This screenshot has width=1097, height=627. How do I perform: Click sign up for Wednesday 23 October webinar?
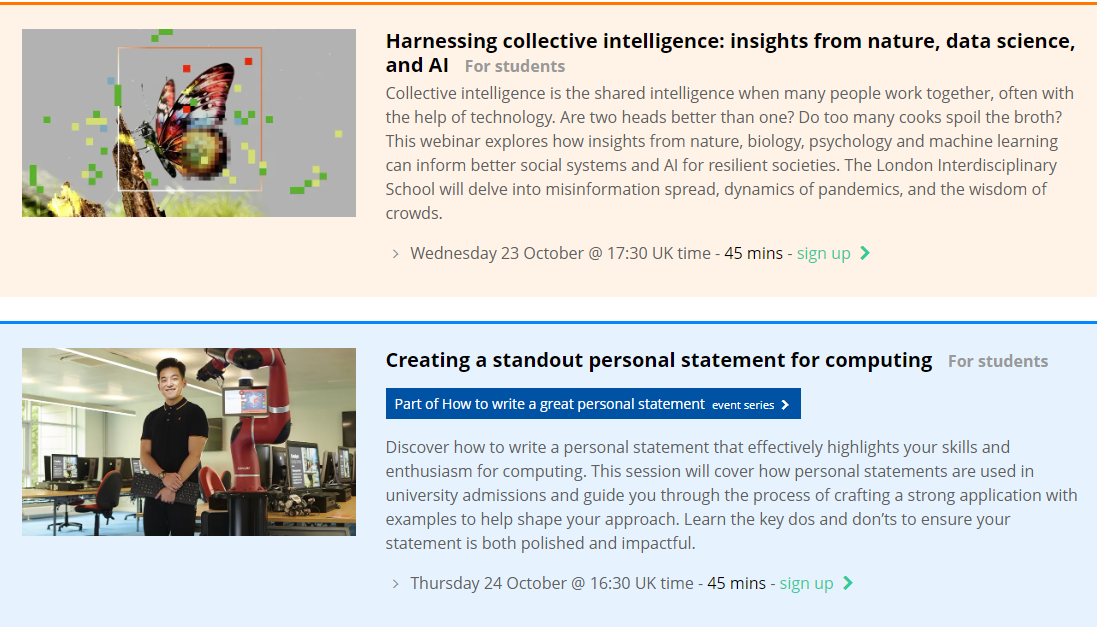823,253
